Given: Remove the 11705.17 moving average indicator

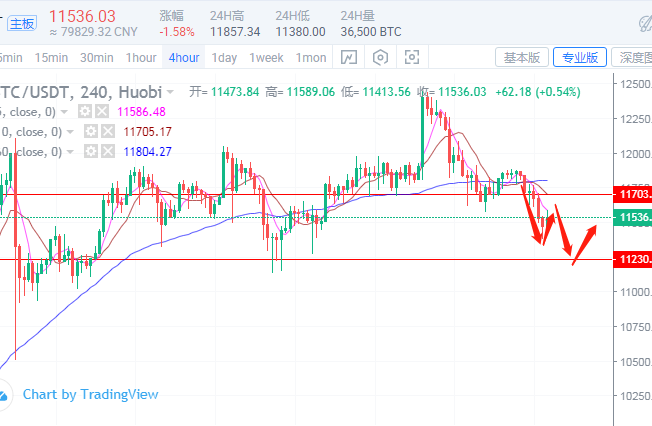Looking at the screenshot, I should click(x=108, y=131).
